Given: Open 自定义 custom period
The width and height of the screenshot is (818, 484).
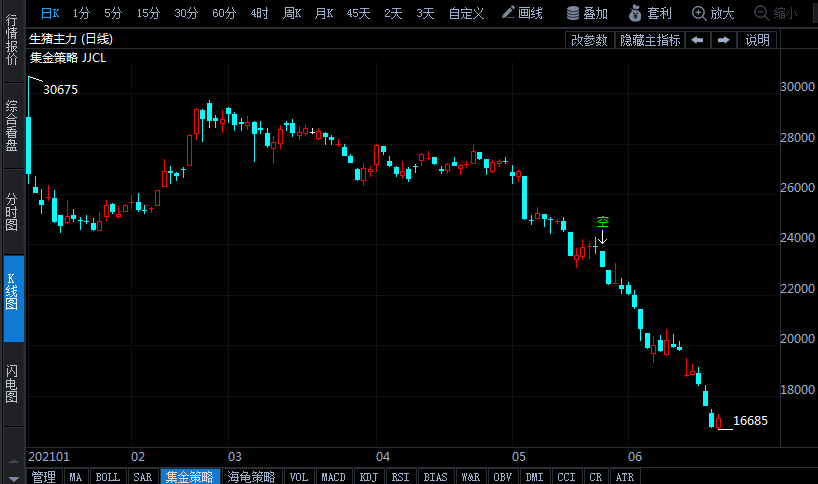Looking at the screenshot, I should (466, 14).
